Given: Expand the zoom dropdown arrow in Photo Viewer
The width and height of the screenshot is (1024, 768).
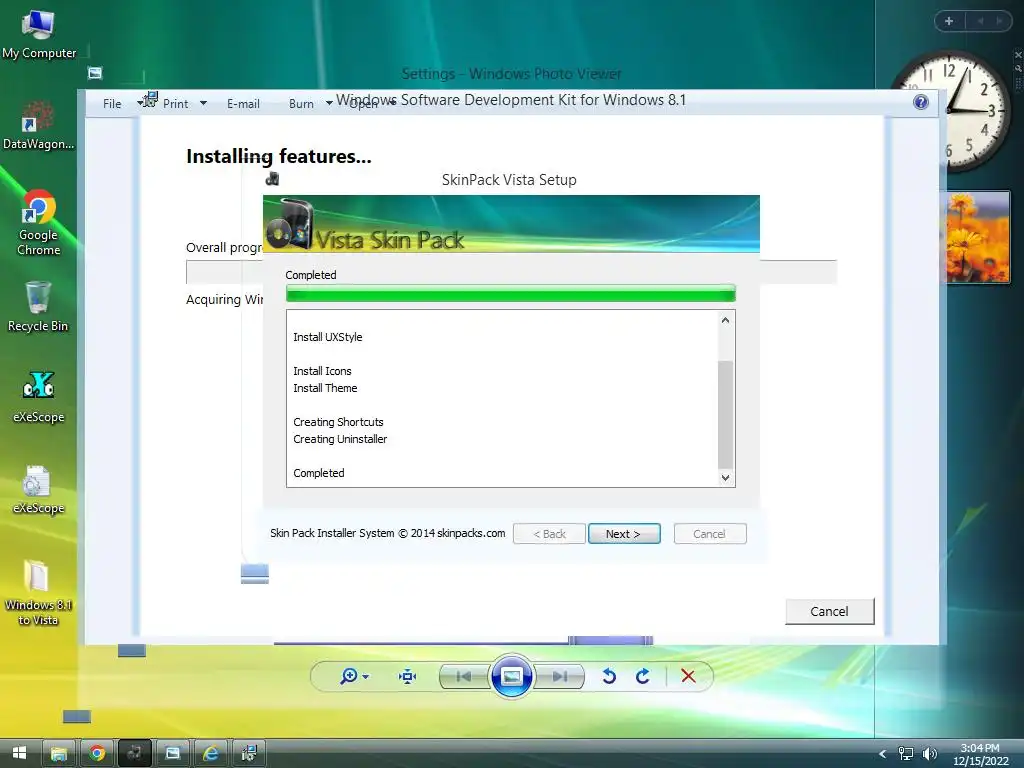Looking at the screenshot, I should click(366, 677).
